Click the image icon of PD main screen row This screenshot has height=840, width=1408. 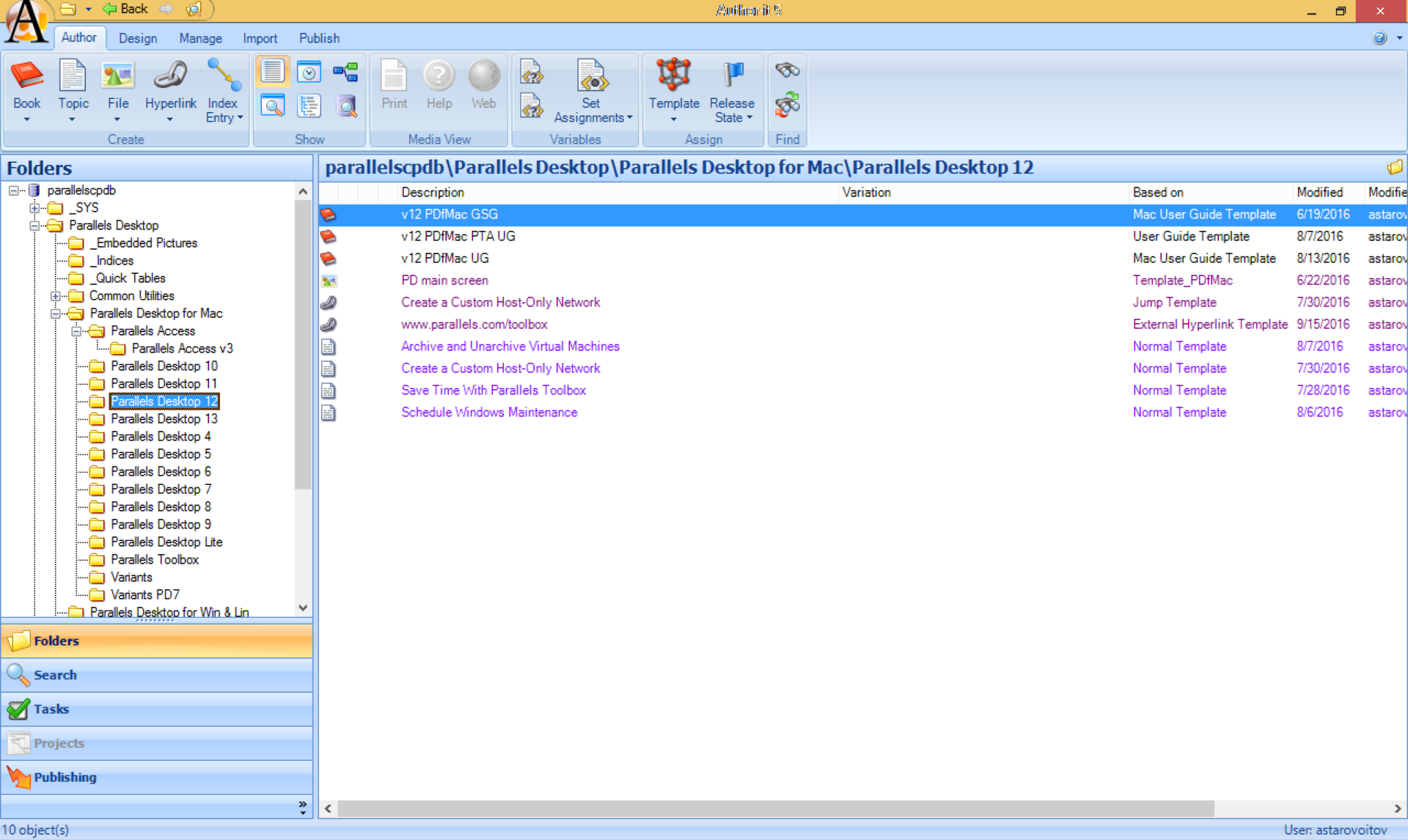coord(329,280)
